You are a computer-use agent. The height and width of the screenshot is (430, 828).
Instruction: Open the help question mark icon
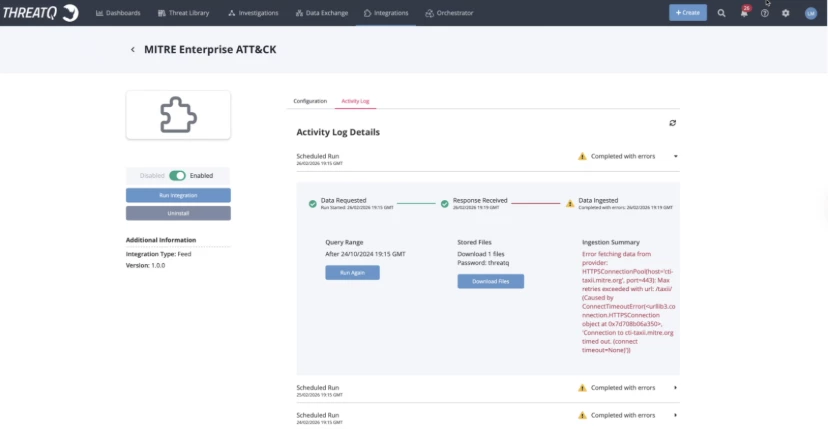point(765,13)
